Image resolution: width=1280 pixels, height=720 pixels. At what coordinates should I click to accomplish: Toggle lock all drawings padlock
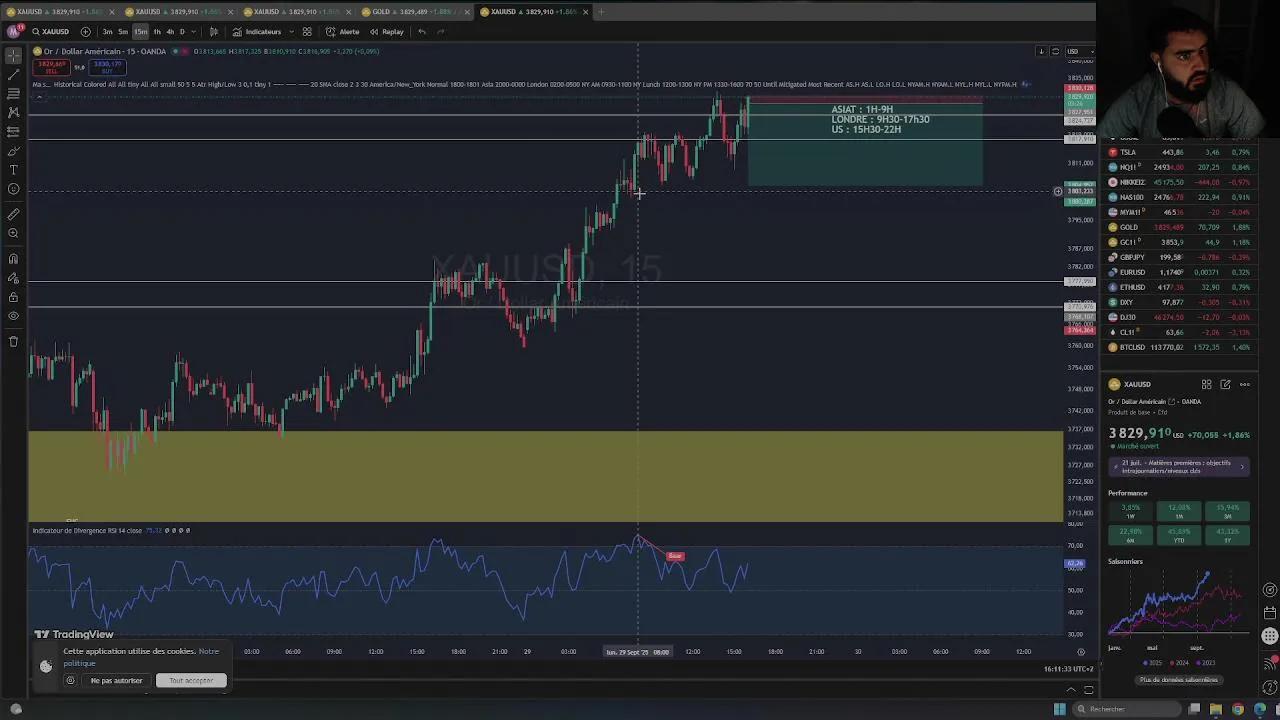(x=13, y=297)
